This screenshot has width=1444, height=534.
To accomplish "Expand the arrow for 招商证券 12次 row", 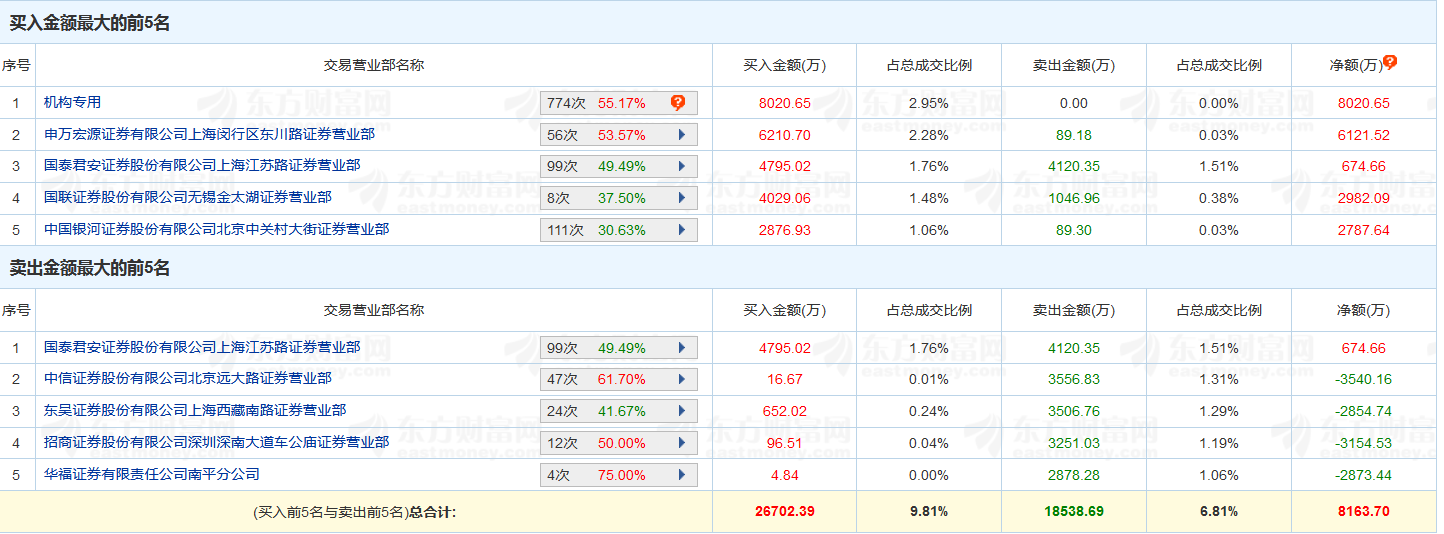I will point(681,443).
